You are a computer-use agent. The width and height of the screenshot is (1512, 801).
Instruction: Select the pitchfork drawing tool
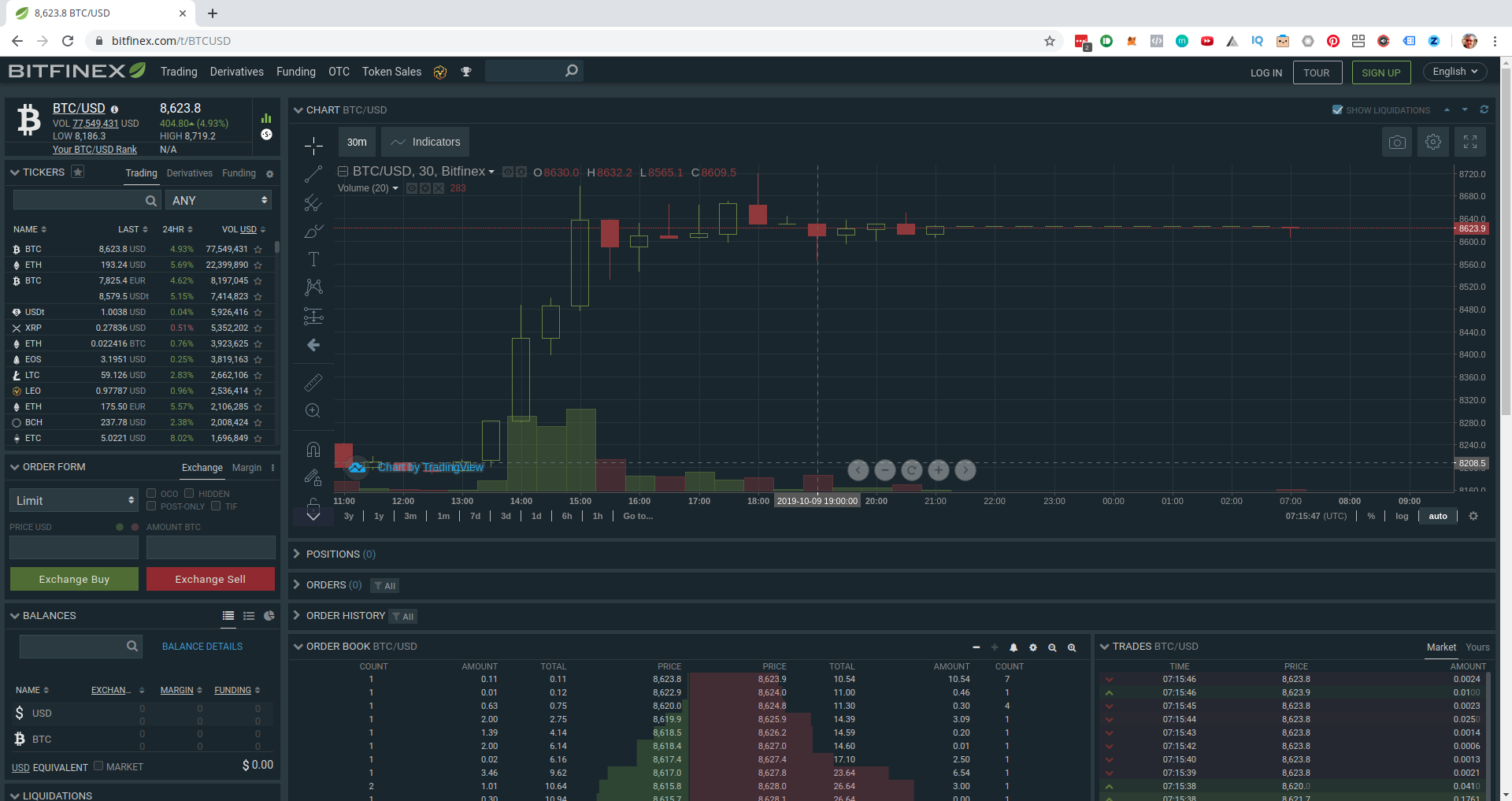[313, 202]
